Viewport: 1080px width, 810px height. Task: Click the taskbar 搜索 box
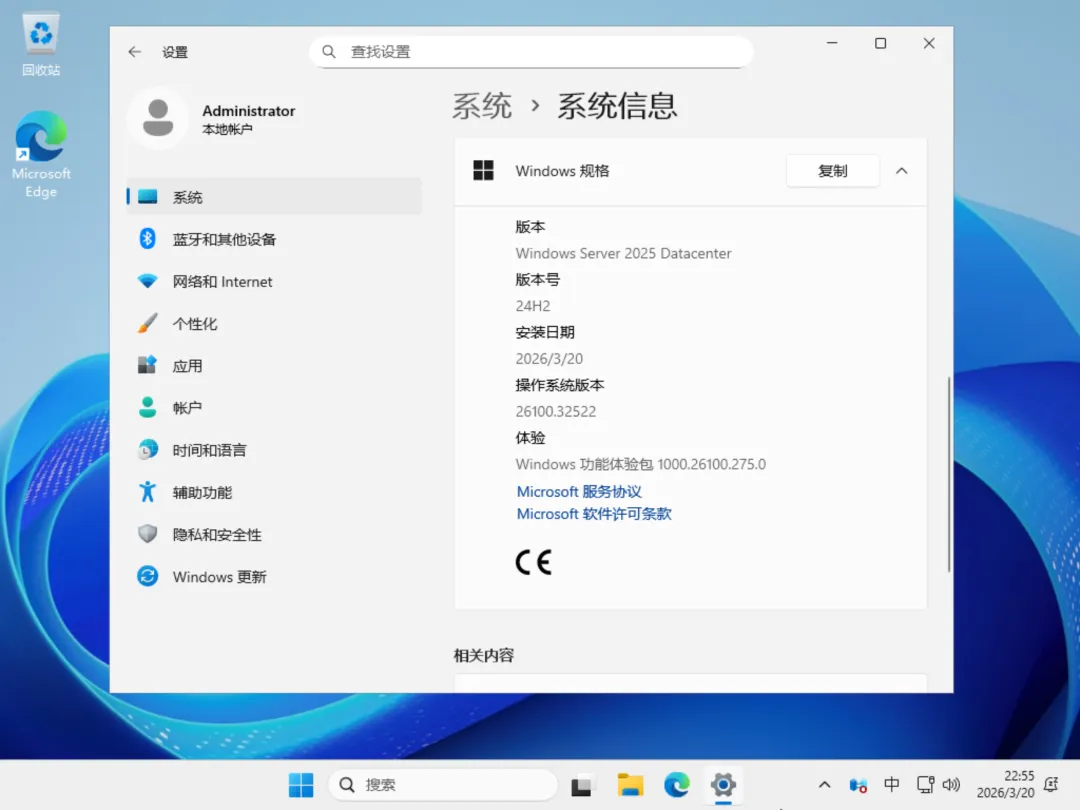point(443,785)
